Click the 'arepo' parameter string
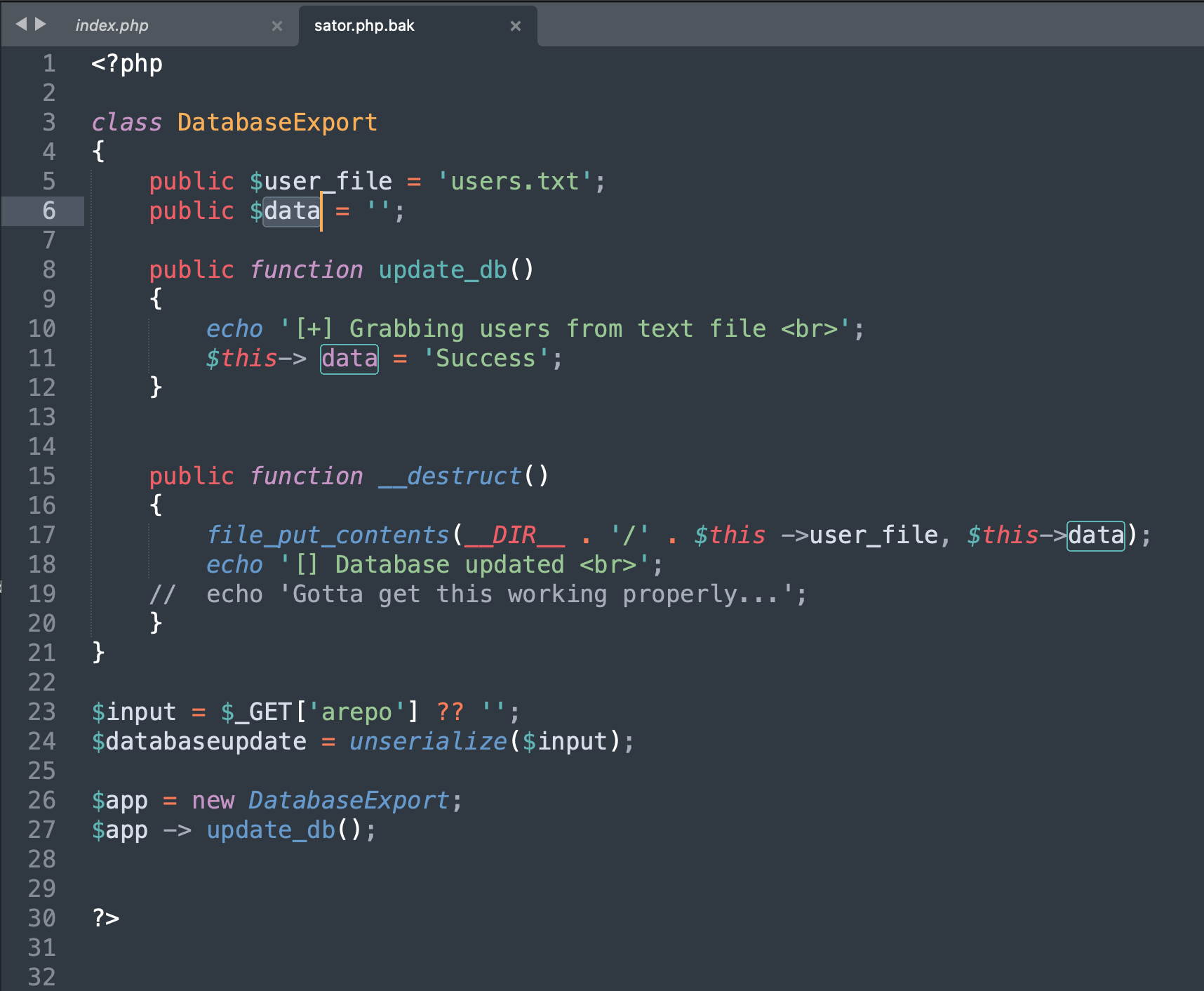This screenshot has height=991, width=1204. [356, 712]
